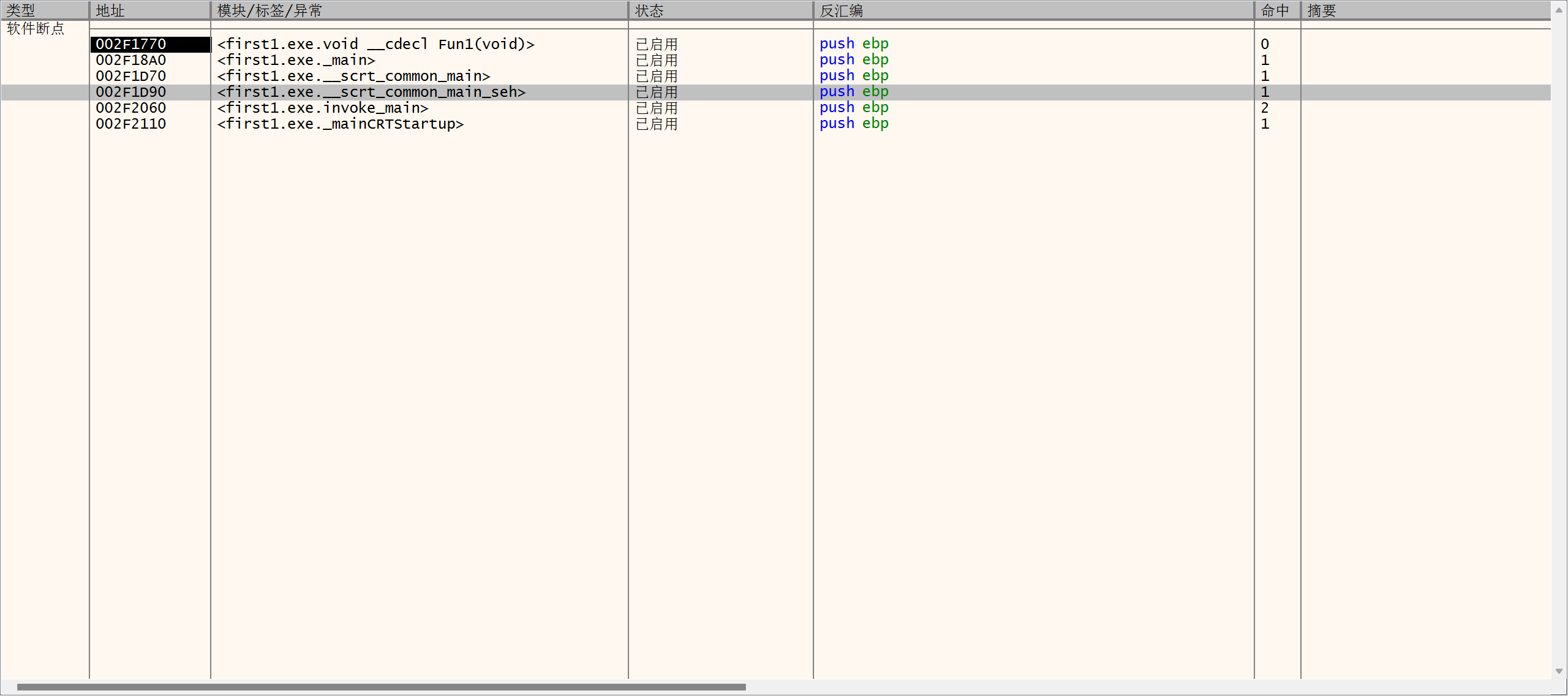Select the __scrt_common_main_seh breakpoint row
Screen dimensions: 1568x696
click(371, 92)
